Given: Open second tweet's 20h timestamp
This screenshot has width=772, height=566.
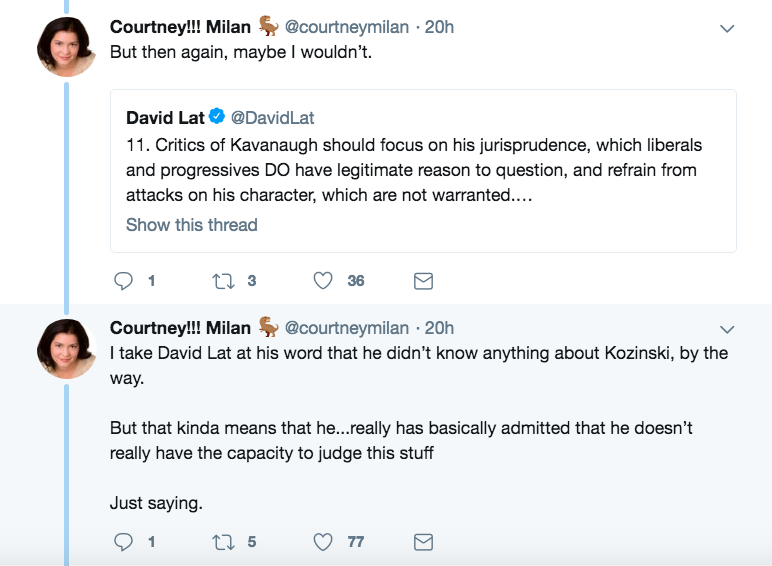Looking at the screenshot, I should pyautogui.click(x=439, y=327).
